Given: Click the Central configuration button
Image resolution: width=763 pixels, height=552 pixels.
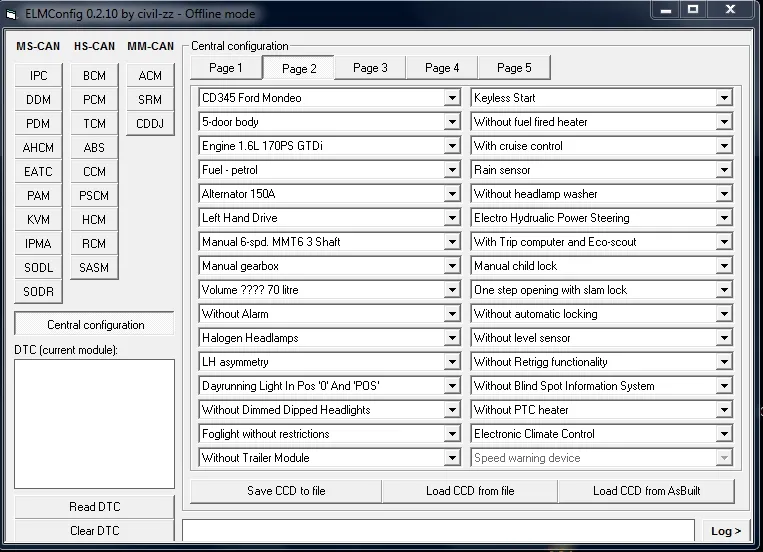Looking at the screenshot, I should (x=95, y=325).
